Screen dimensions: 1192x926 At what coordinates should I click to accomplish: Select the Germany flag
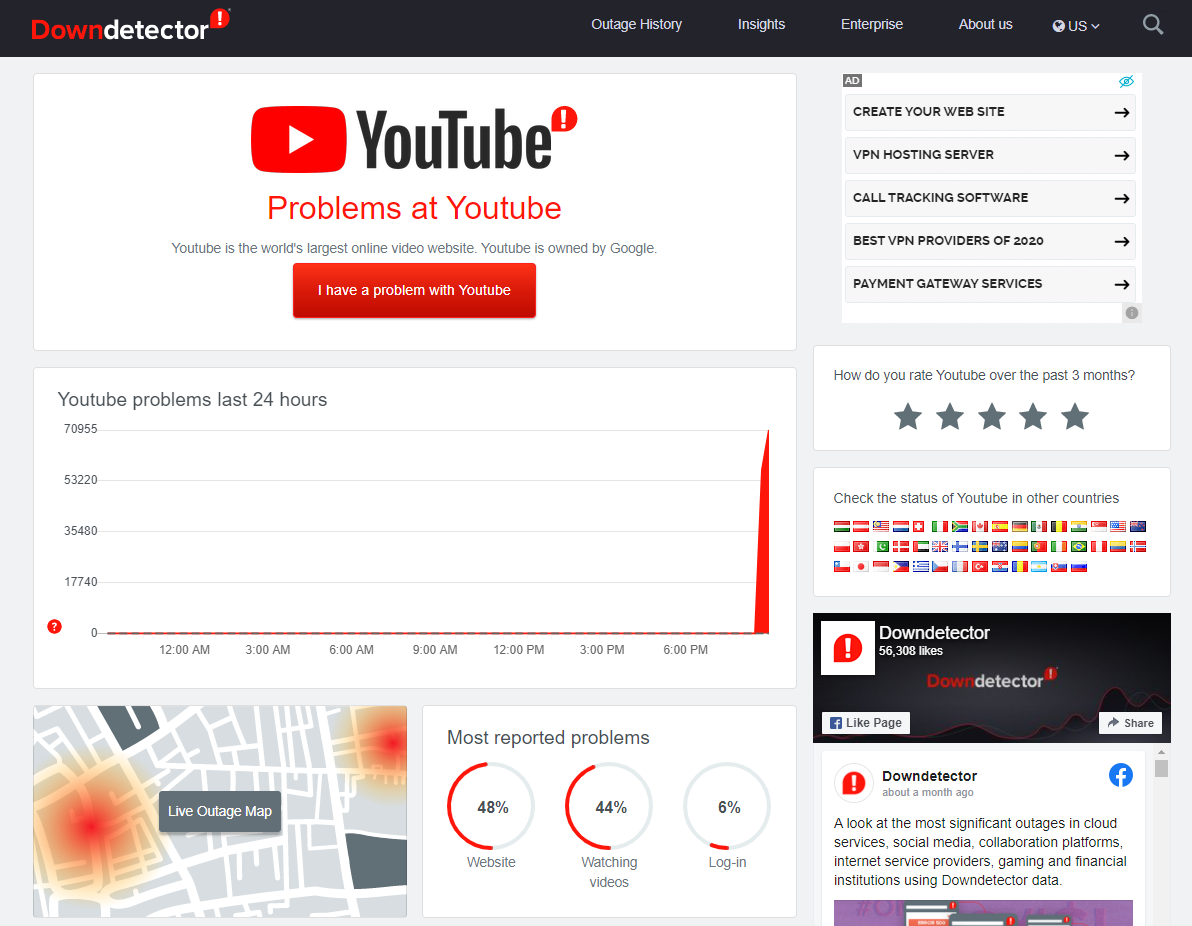1020,526
